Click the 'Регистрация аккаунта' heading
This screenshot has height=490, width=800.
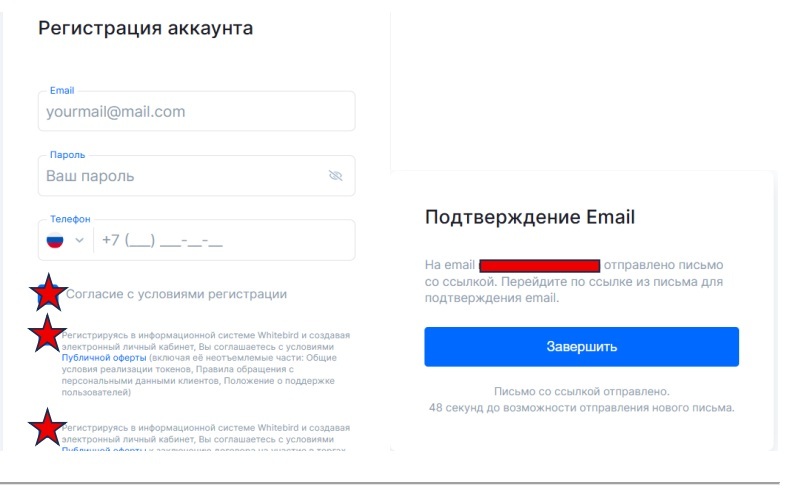145,28
